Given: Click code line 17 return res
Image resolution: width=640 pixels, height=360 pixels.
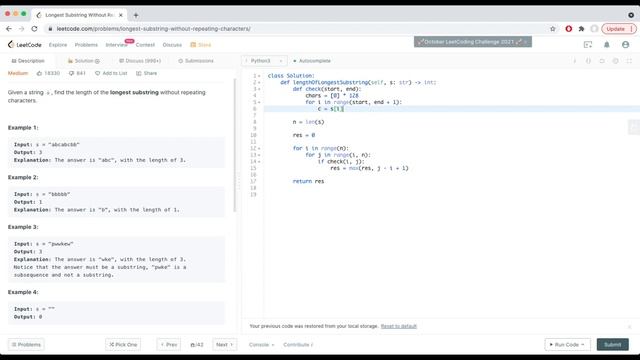Looking at the screenshot, I should point(308,181).
